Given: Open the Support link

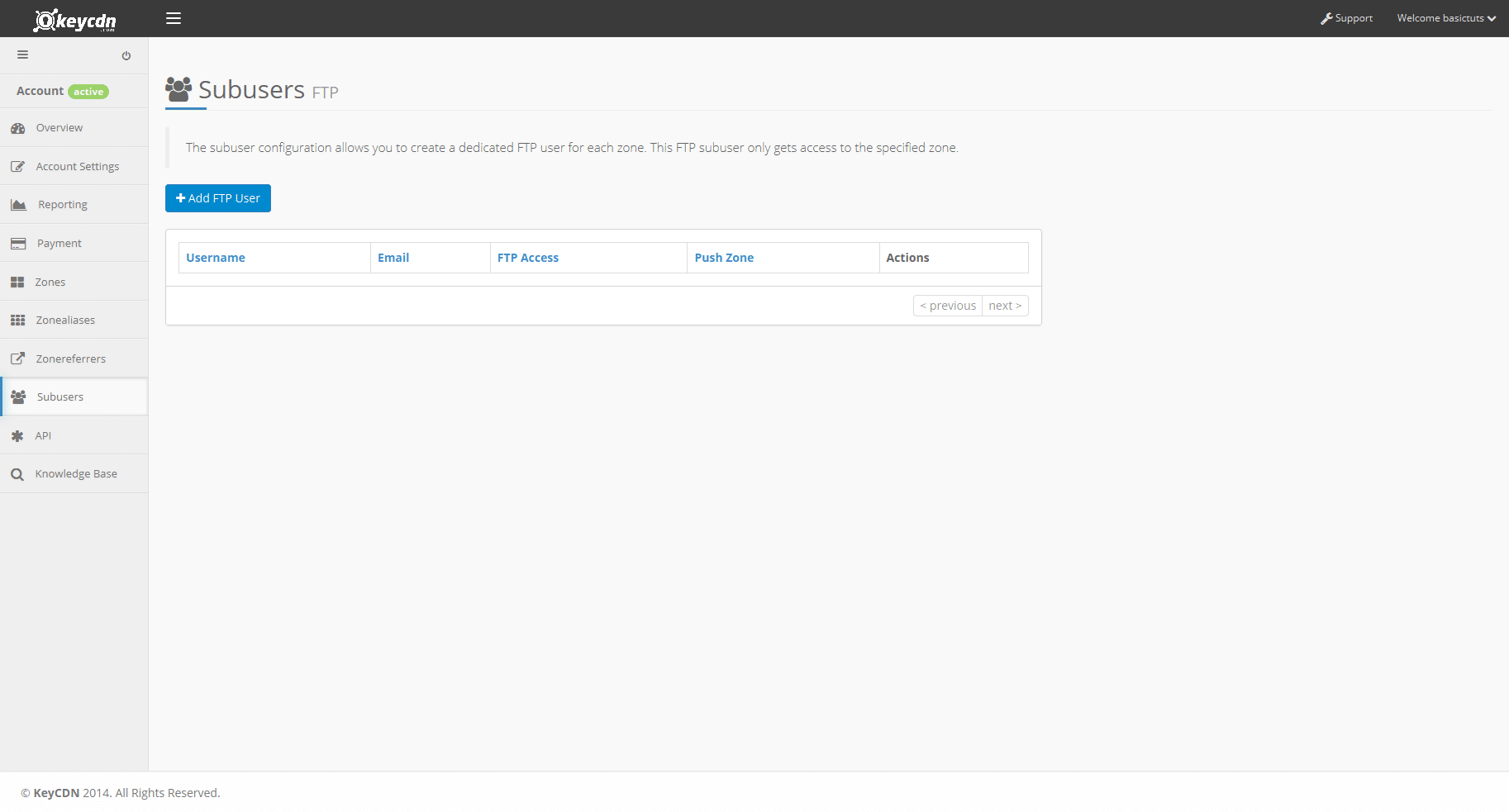Looking at the screenshot, I should (x=1346, y=18).
